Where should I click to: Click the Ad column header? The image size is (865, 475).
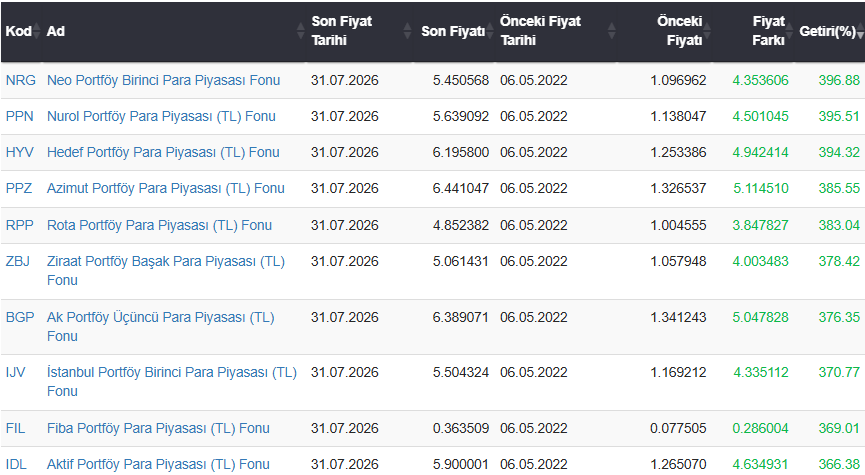pos(56,31)
